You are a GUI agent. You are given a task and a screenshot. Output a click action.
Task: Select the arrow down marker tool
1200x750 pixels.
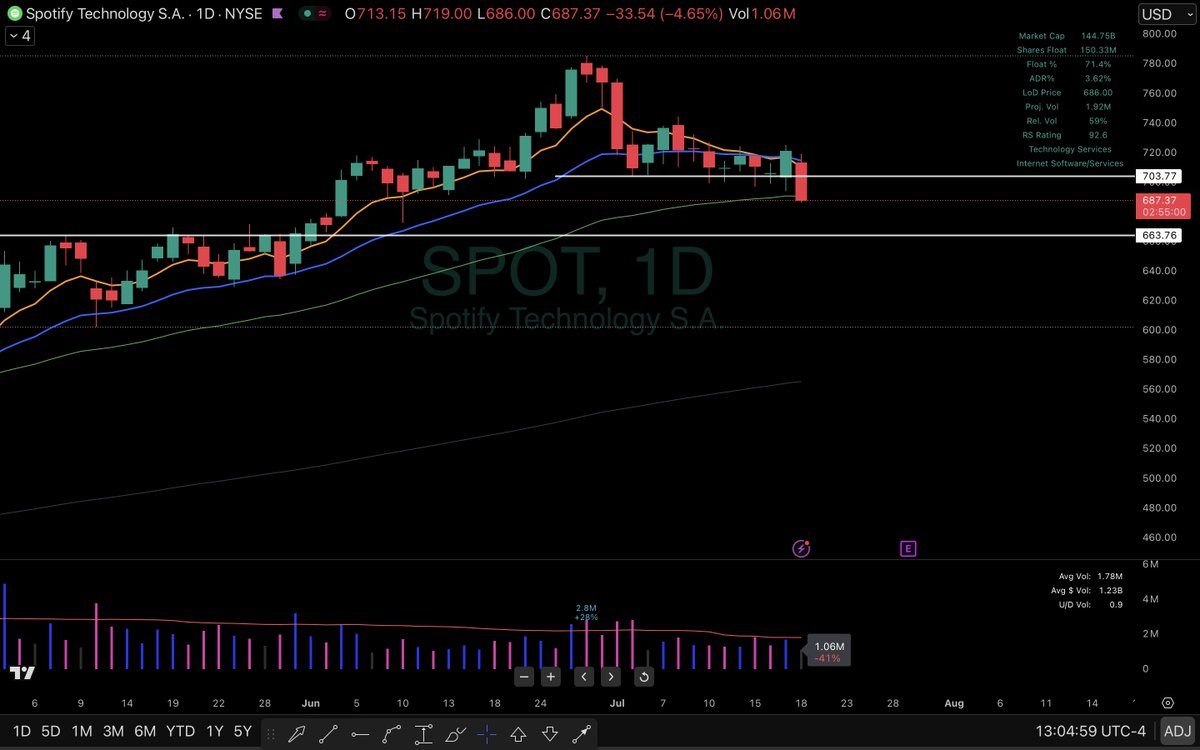pos(550,734)
